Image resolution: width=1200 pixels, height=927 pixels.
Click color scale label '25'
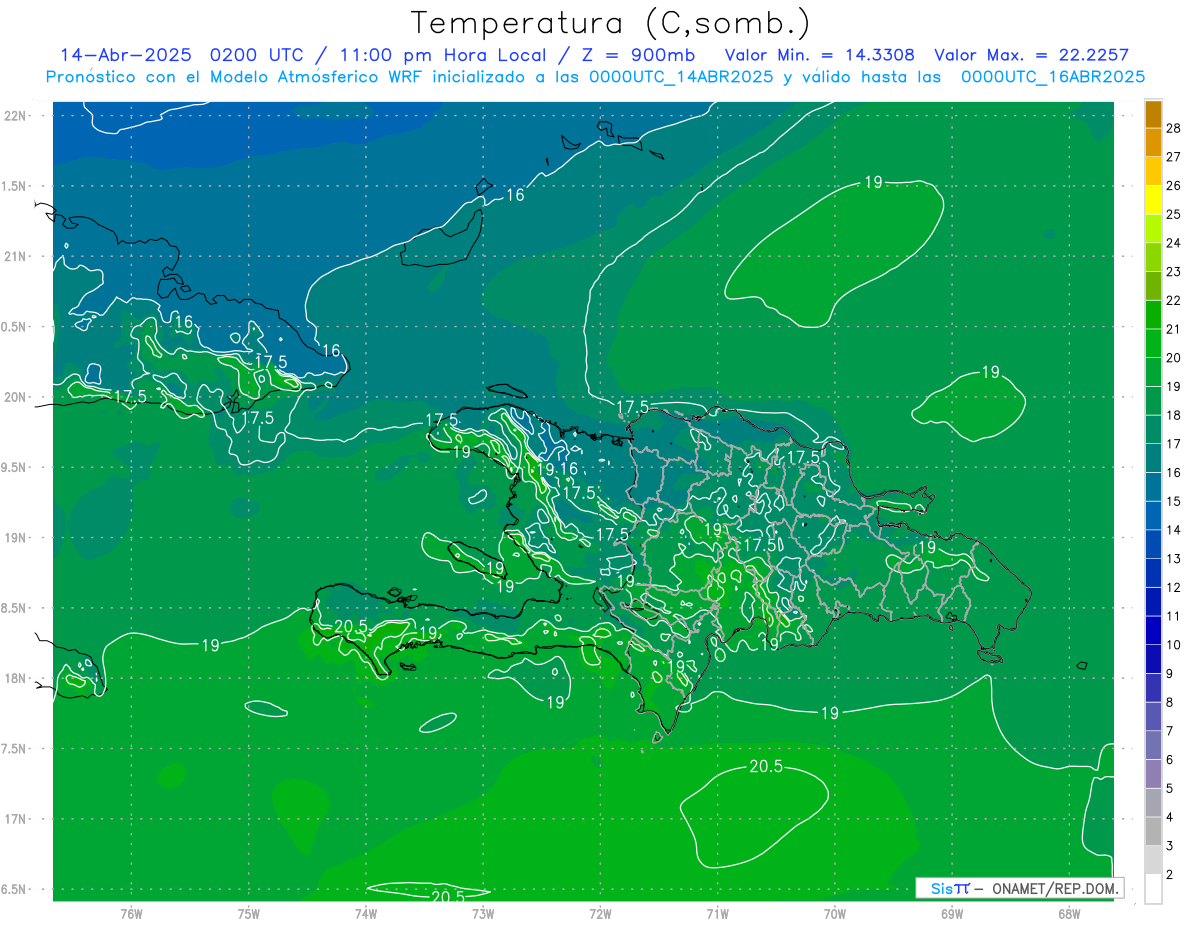click(x=1174, y=214)
